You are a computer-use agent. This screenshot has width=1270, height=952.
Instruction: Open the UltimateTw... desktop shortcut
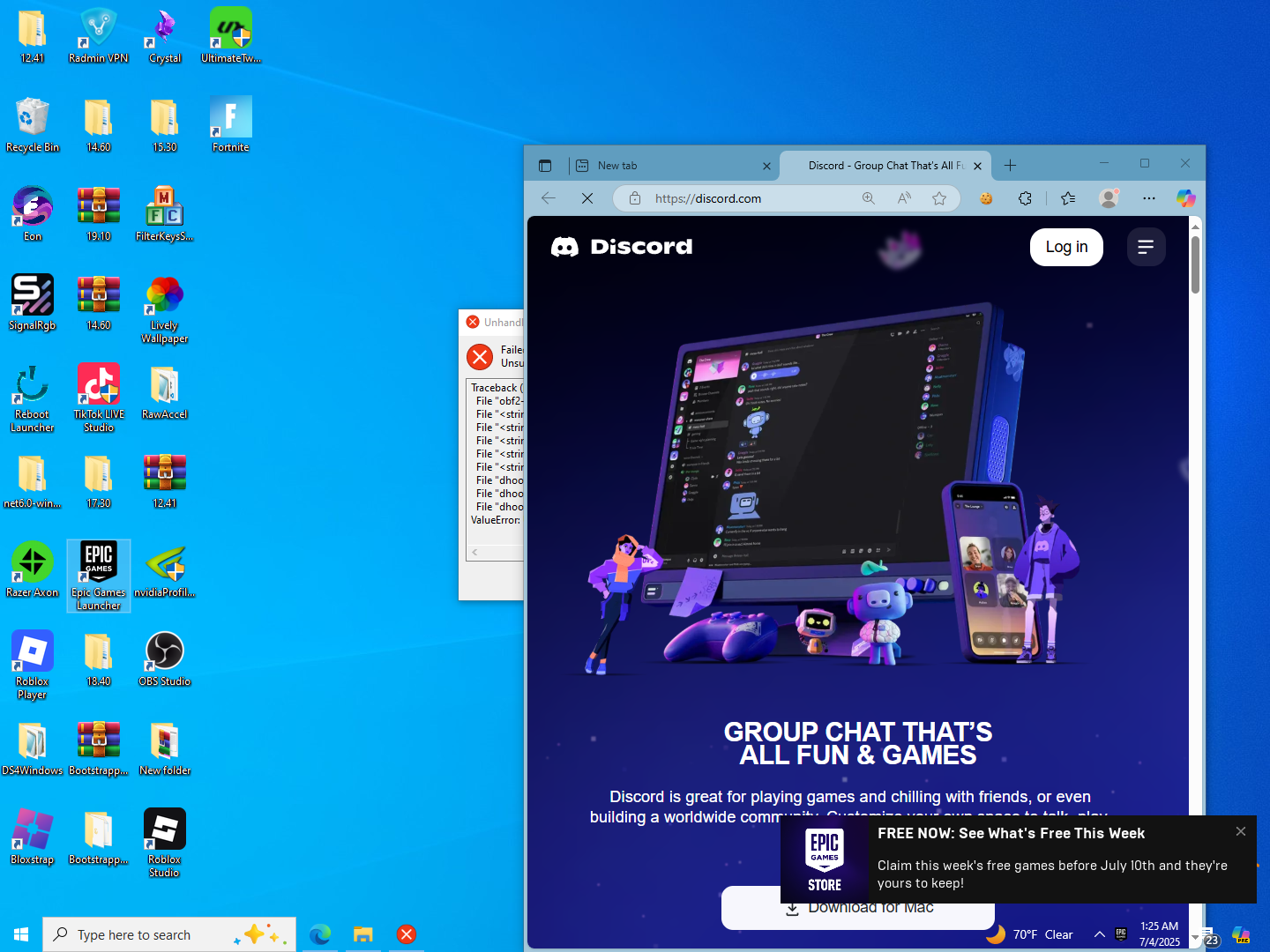(x=231, y=36)
